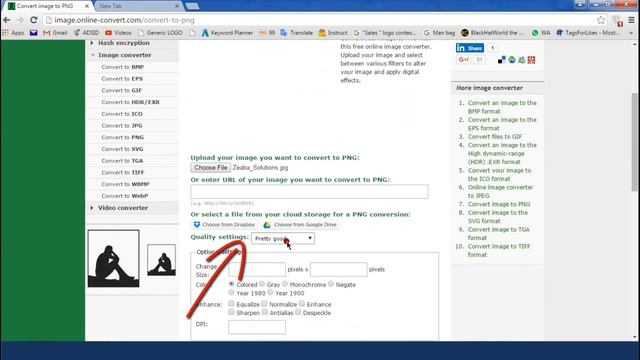This screenshot has width=640, height=360.
Task: Open Keyword Planner bookmark
Action: (227, 33)
